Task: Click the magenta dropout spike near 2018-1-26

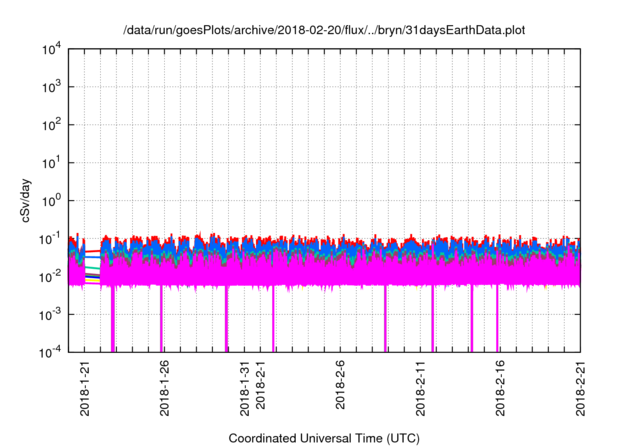Action: coord(162,318)
